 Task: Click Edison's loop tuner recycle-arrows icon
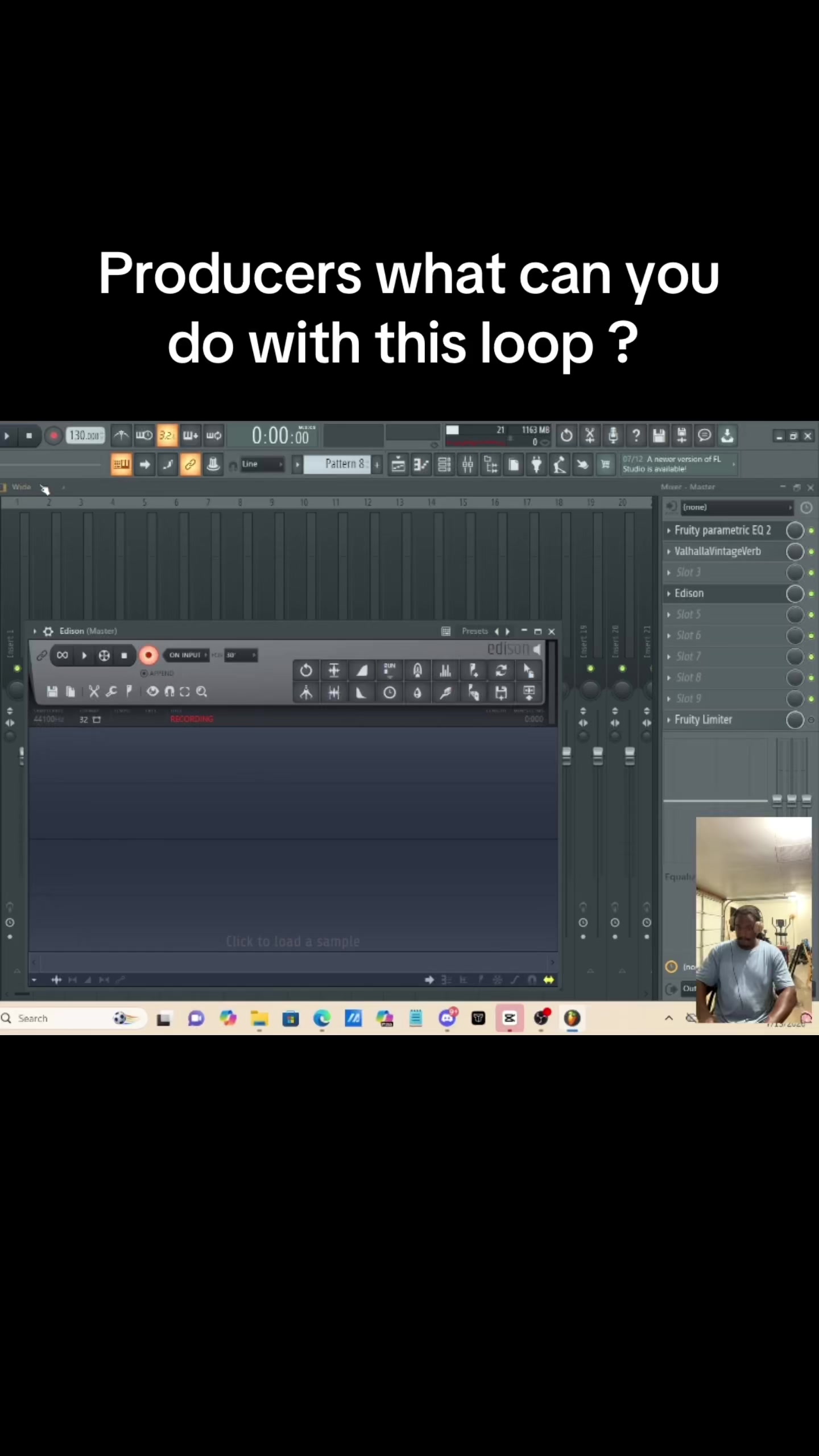(x=501, y=671)
